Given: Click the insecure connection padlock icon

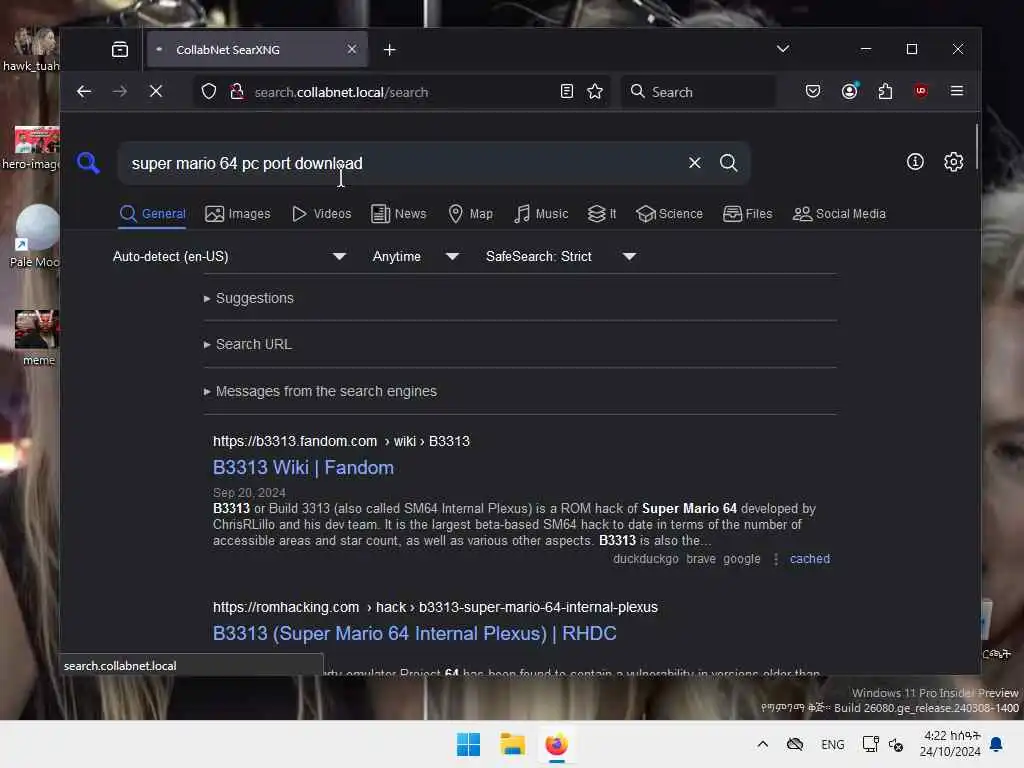Looking at the screenshot, I should coord(236,91).
